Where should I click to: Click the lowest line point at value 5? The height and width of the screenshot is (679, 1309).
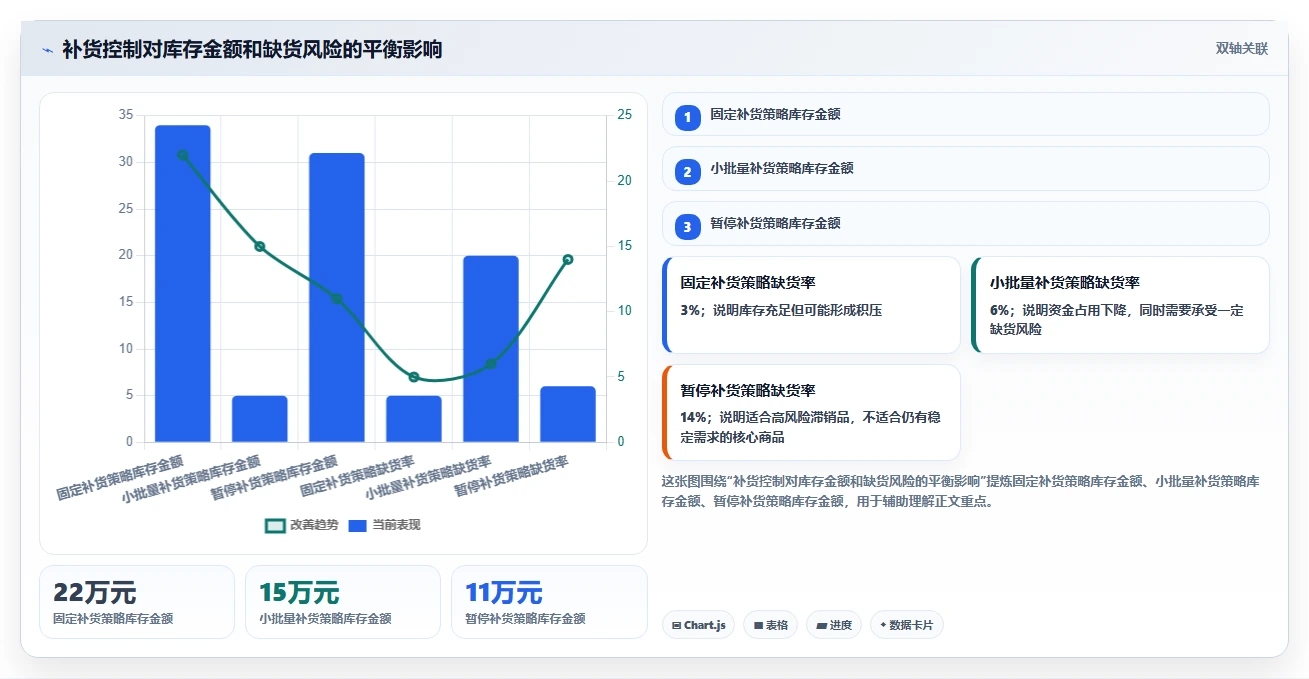coord(414,377)
